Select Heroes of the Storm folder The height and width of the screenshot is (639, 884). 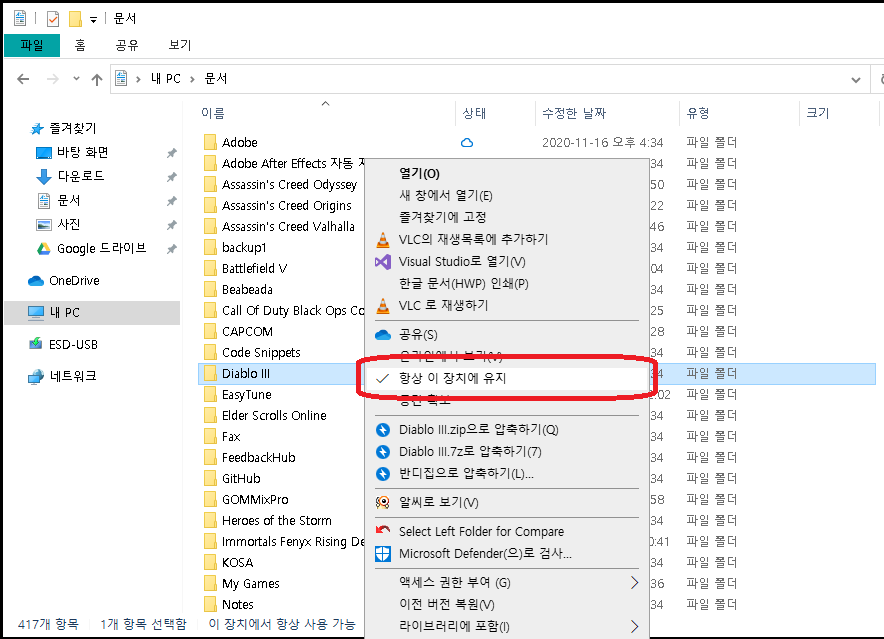click(x=276, y=521)
